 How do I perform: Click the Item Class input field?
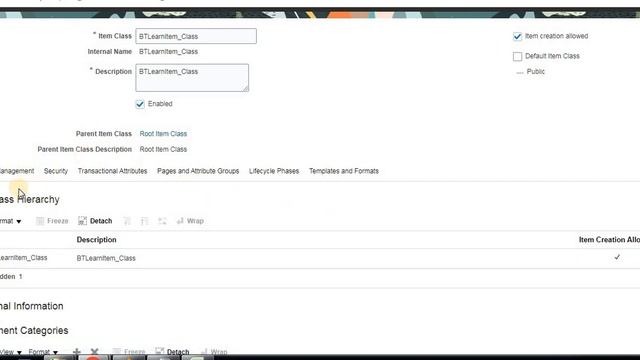click(x=196, y=36)
